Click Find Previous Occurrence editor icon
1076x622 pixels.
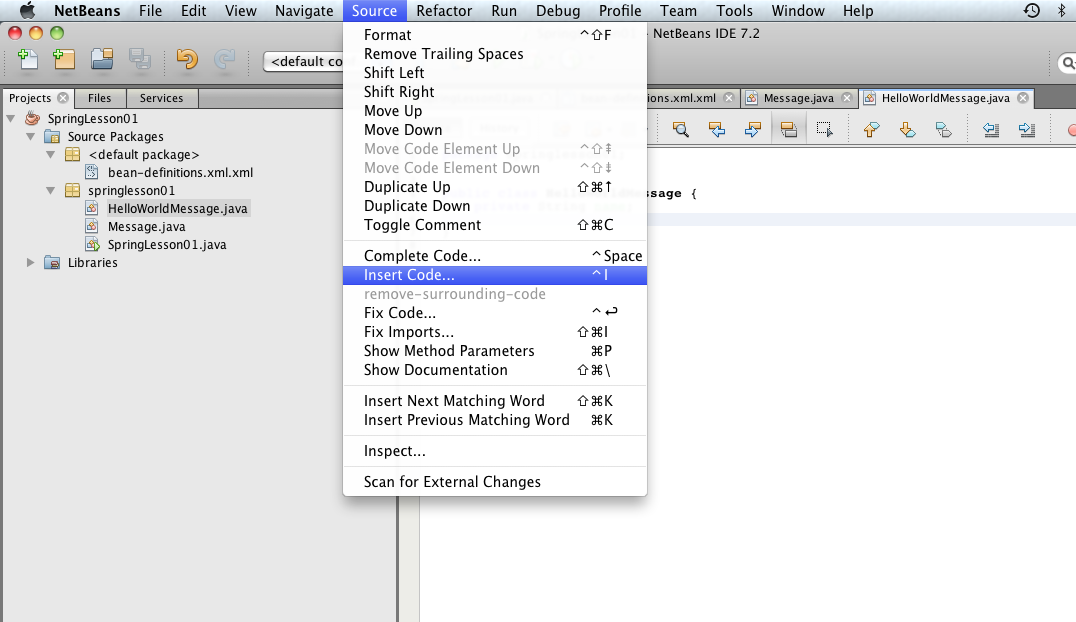click(716, 129)
